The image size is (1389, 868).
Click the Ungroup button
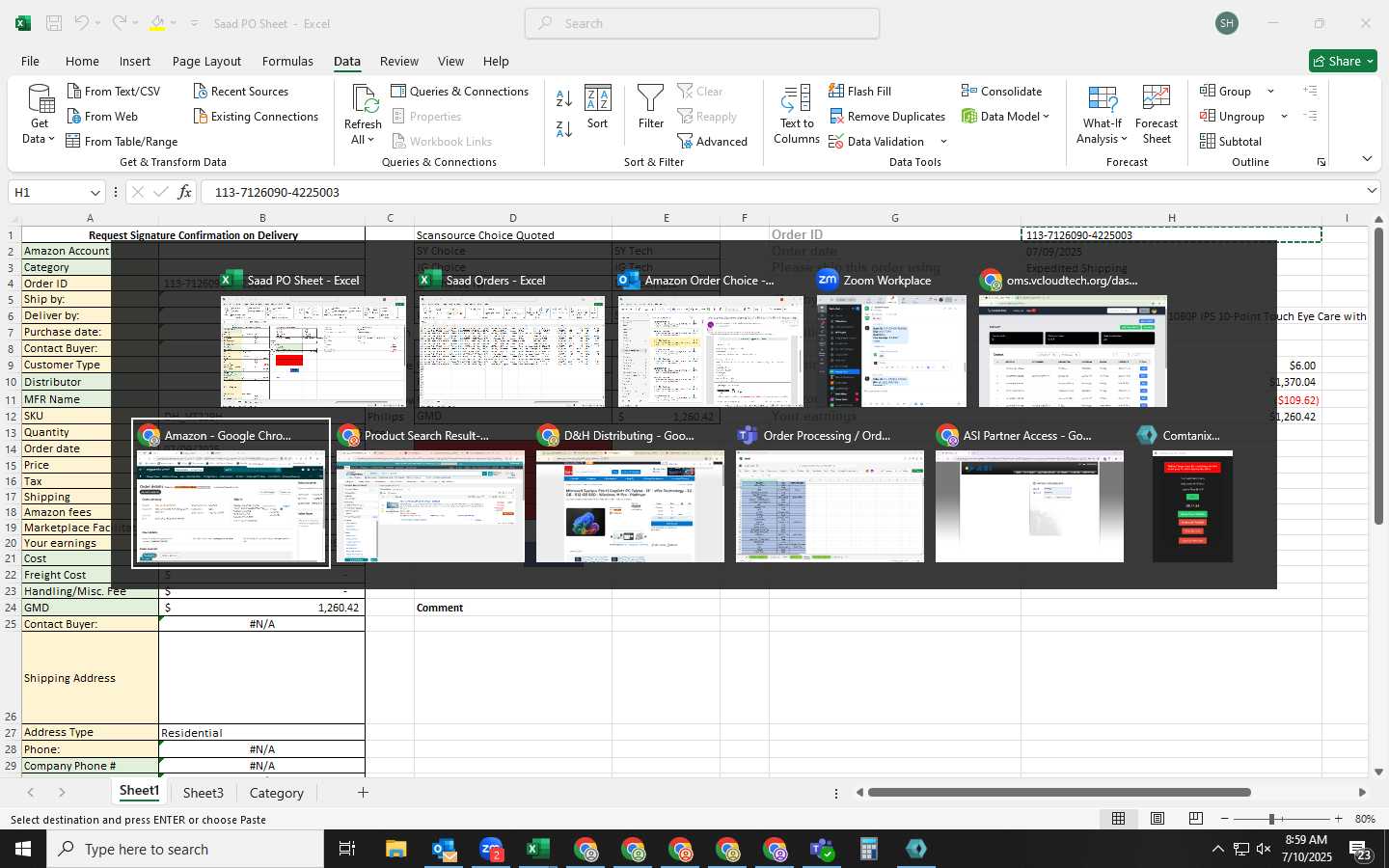tap(1233, 116)
